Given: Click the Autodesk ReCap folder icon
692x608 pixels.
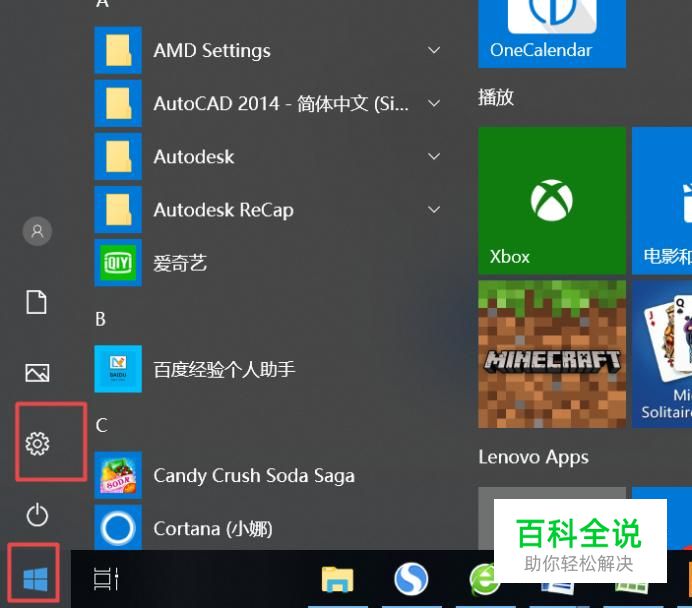Looking at the screenshot, I should click(x=118, y=209).
